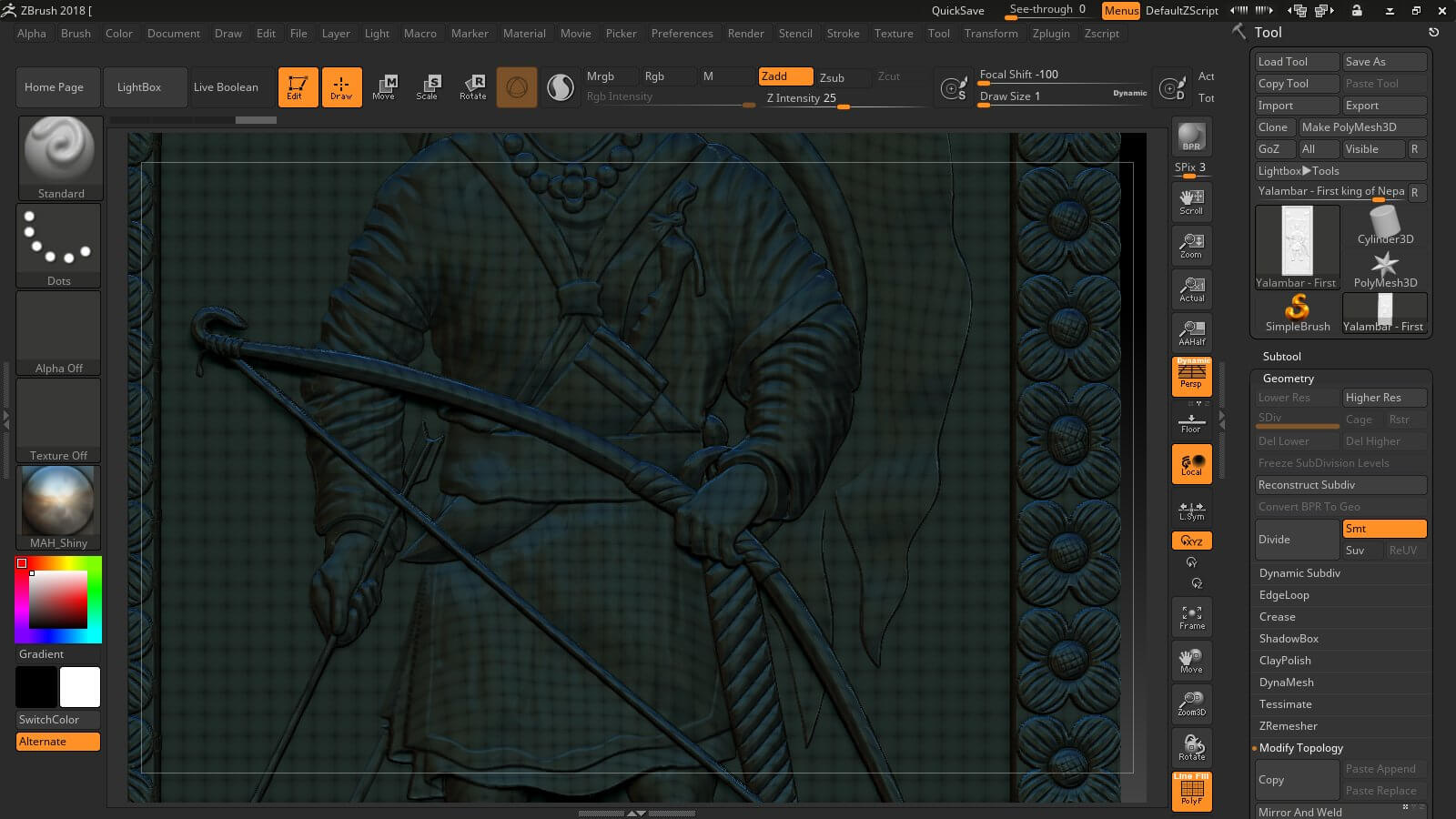1456x819 pixels.
Task: Click the BPR render icon
Action: click(x=1191, y=136)
